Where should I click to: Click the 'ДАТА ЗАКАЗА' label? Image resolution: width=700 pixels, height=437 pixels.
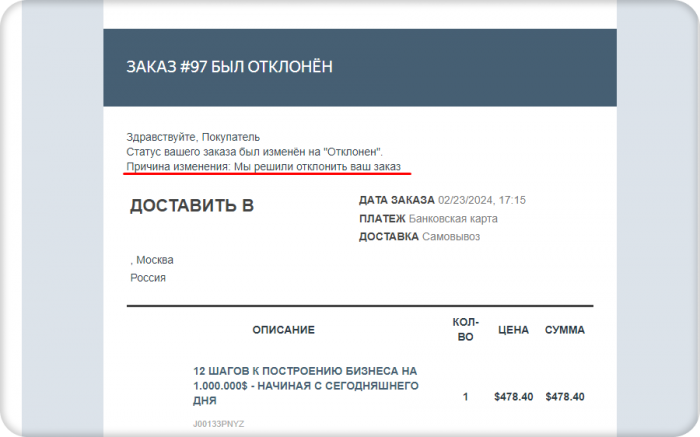(396, 200)
